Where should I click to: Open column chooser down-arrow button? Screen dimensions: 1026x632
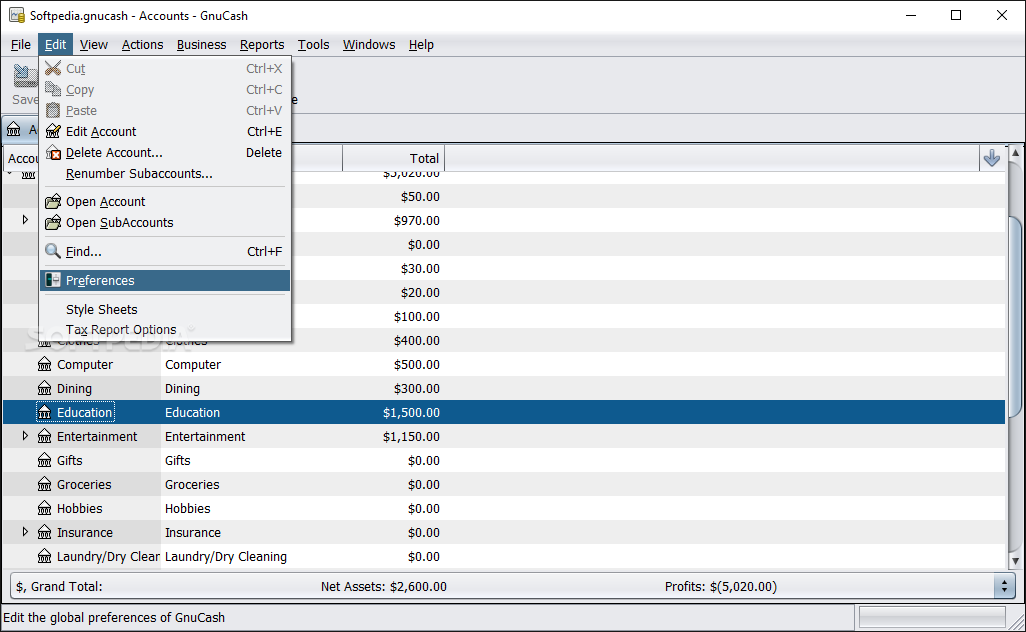pos(991,158)
